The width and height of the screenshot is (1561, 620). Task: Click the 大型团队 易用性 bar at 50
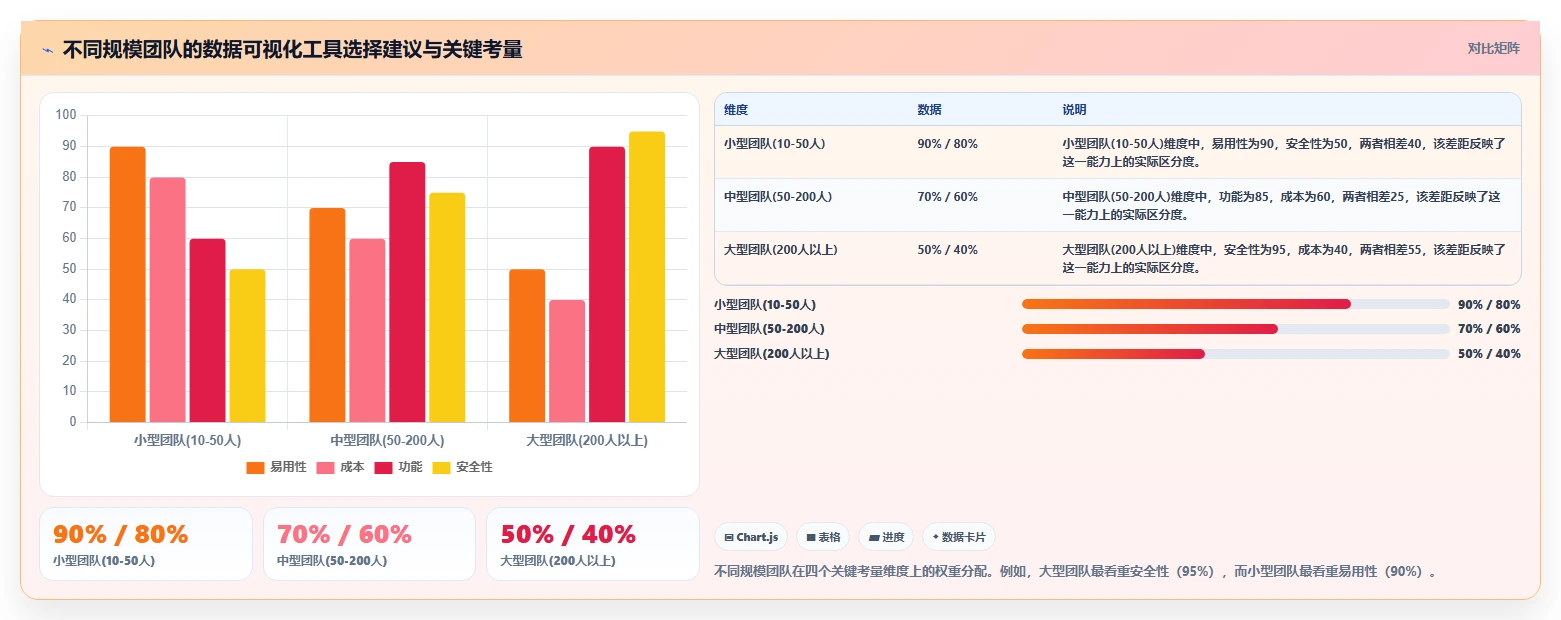tap(527, 346)
